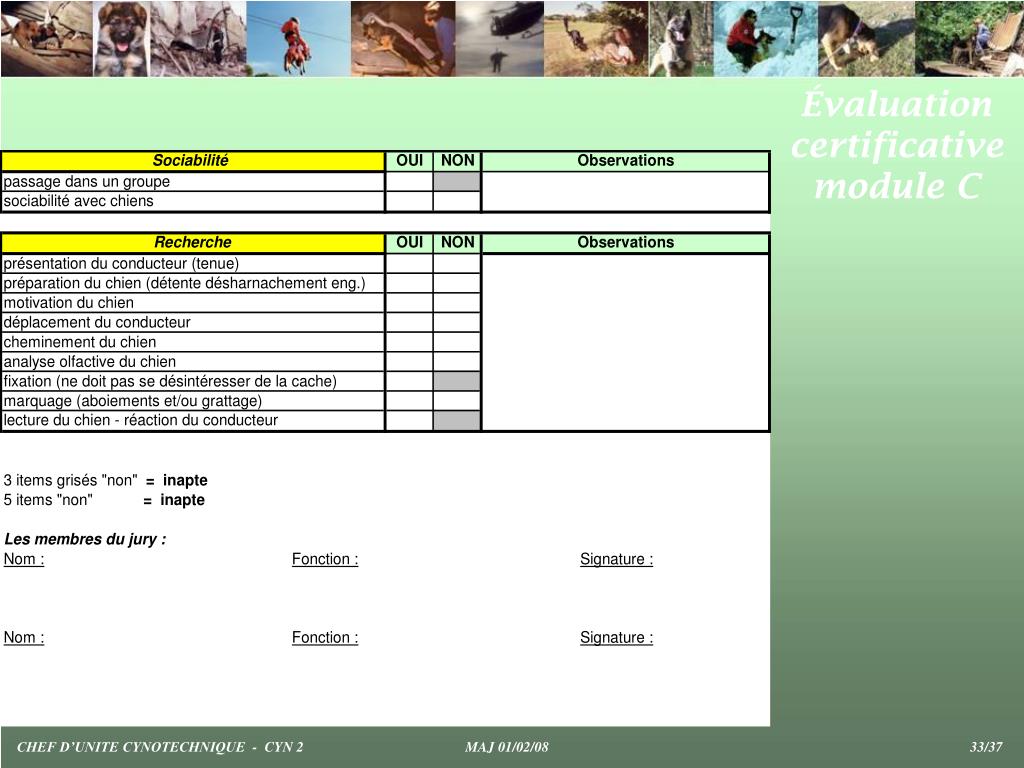
Task: Click OUI column header in Recherche table
Action: coord(409,242)
